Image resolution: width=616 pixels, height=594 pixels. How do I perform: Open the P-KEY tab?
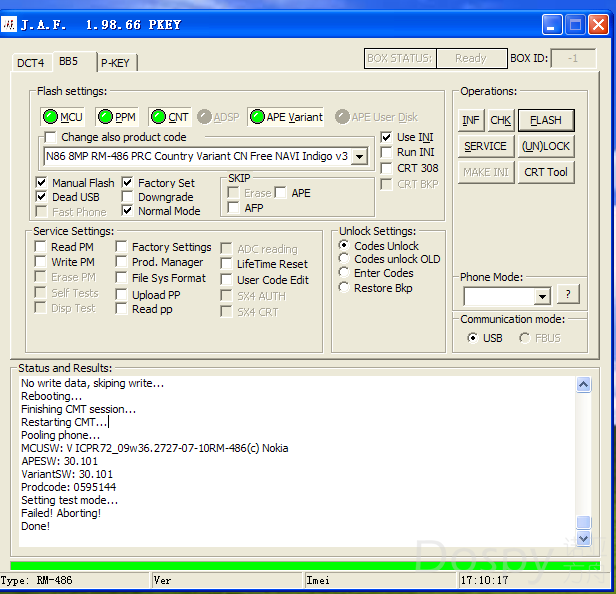coord(116,63)
